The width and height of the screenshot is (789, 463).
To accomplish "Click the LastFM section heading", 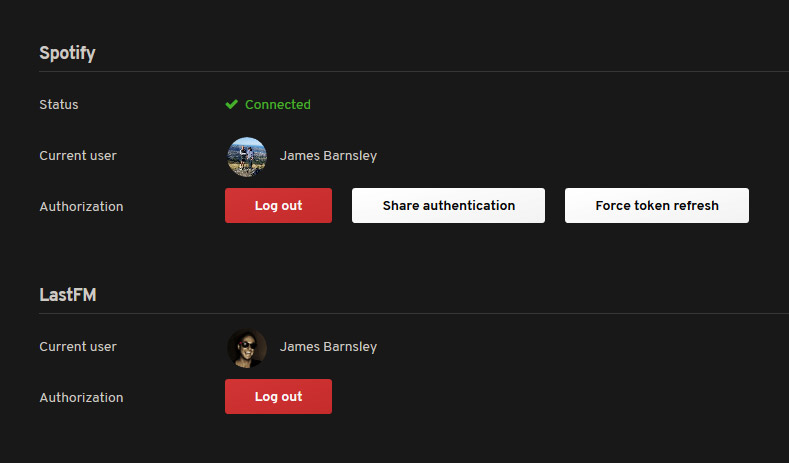I will (x=68, y=294).
